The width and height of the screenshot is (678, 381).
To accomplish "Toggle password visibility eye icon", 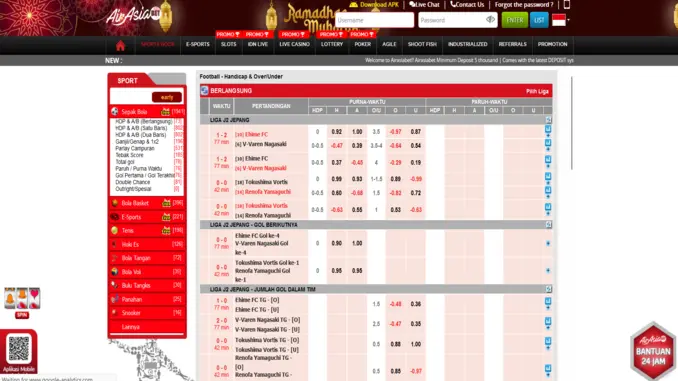I will tap(490, 19).
